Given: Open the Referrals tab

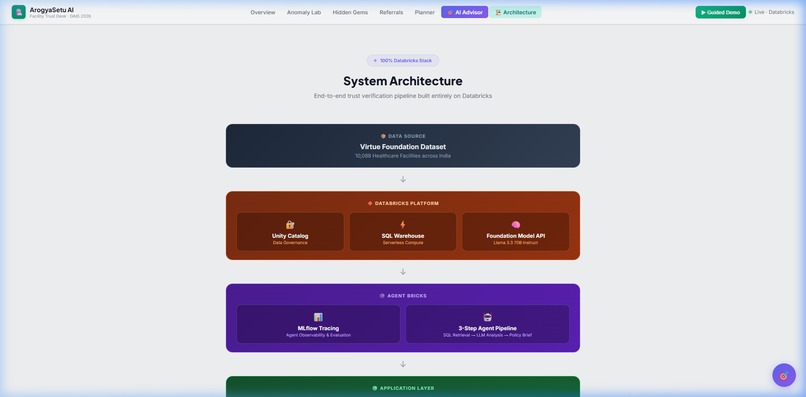Looking at the screenshot, I should 391,12.
